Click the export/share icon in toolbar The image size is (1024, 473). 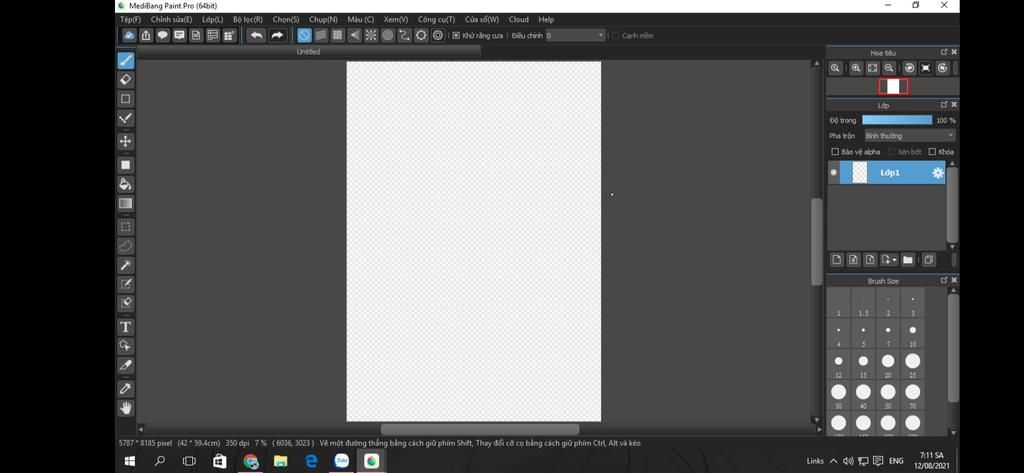tap(146, 35)
